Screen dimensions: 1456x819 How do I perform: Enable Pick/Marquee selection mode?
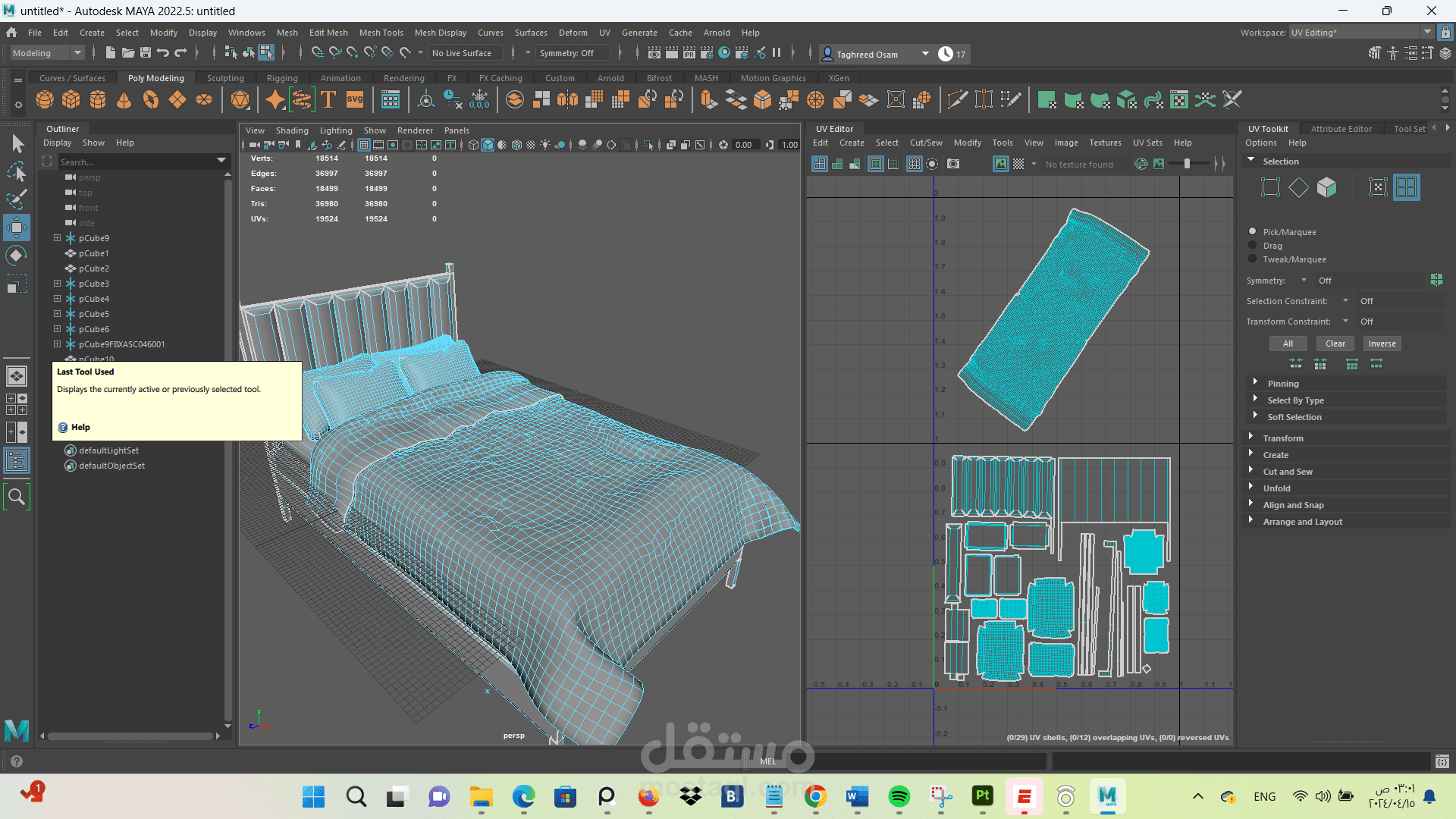(1253, 232)
